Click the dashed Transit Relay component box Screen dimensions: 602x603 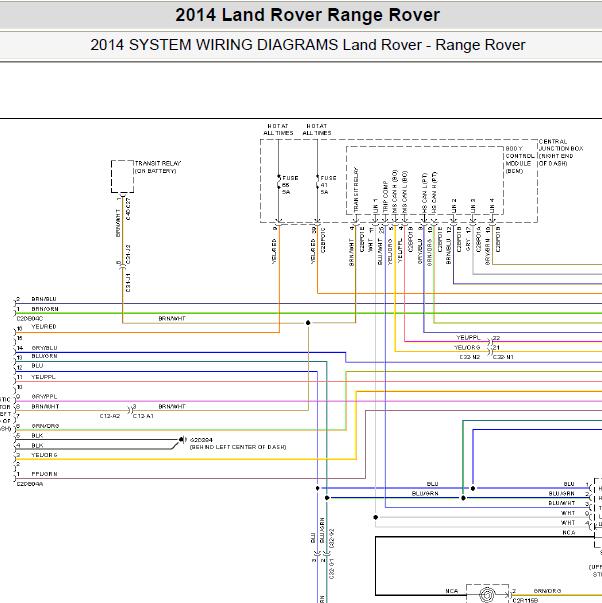(122, 177)
